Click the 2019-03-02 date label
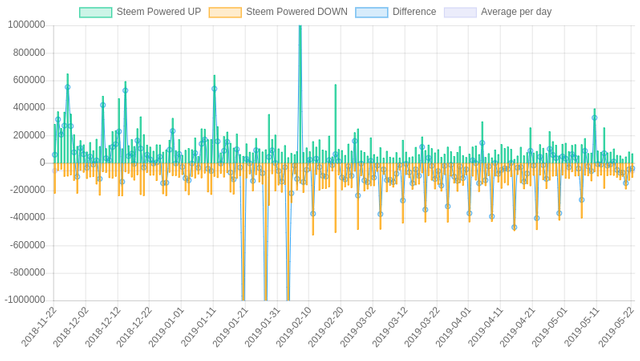Screen dimensions: 640x361 (358, 327)
